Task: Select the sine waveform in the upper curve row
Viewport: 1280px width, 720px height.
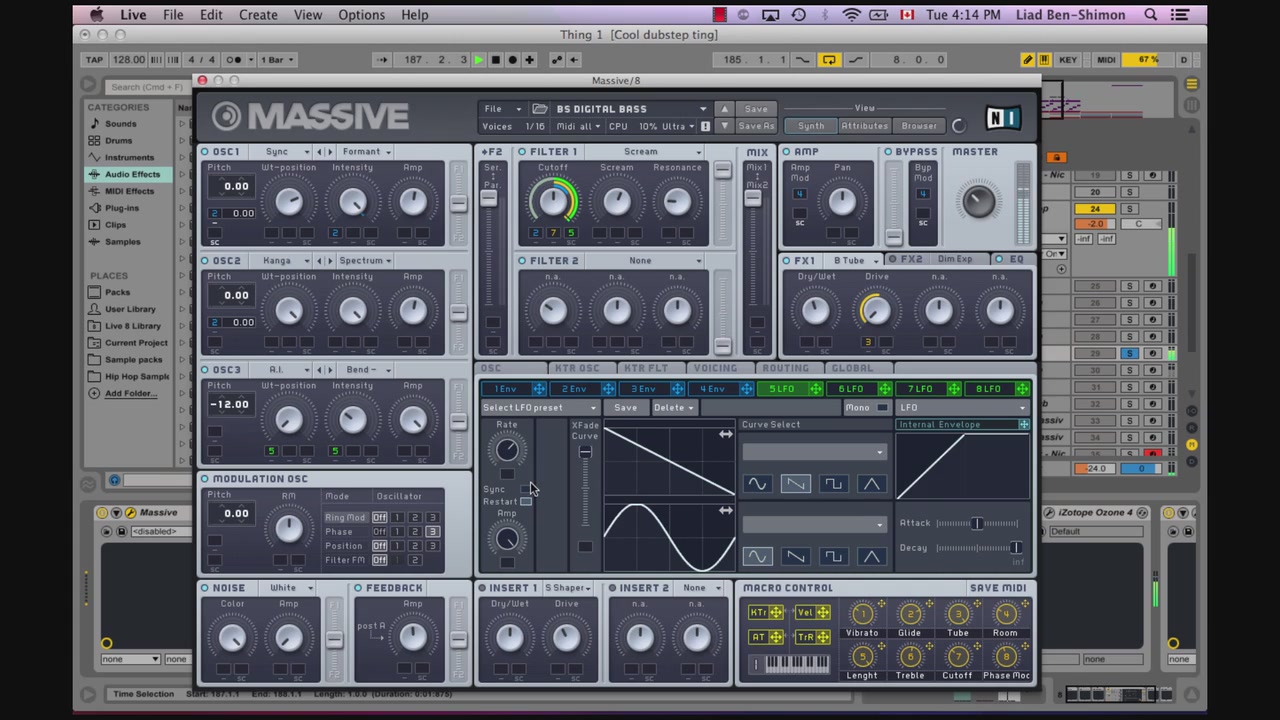Action: click(x=757, y=484)
